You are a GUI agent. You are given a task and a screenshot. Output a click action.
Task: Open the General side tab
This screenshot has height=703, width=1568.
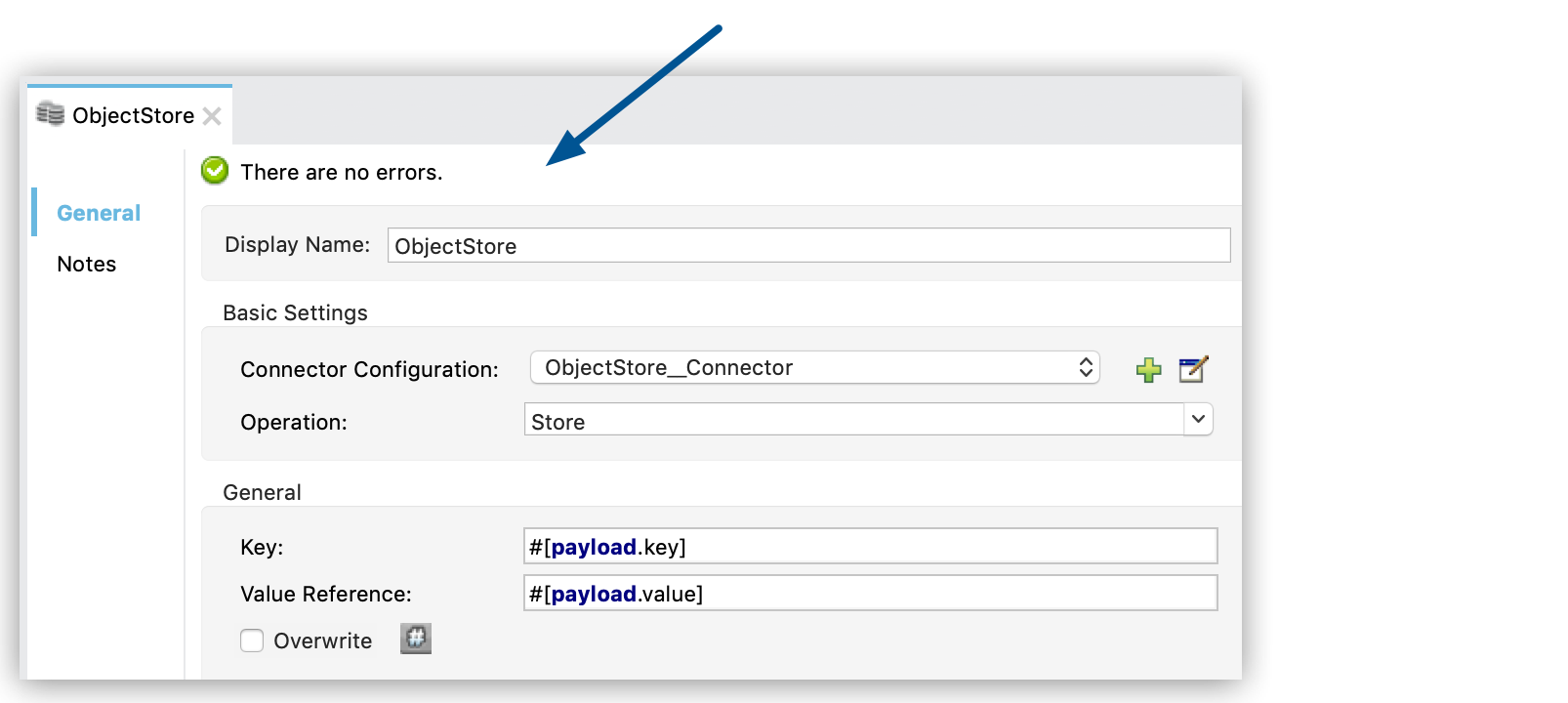pos(99,213)
